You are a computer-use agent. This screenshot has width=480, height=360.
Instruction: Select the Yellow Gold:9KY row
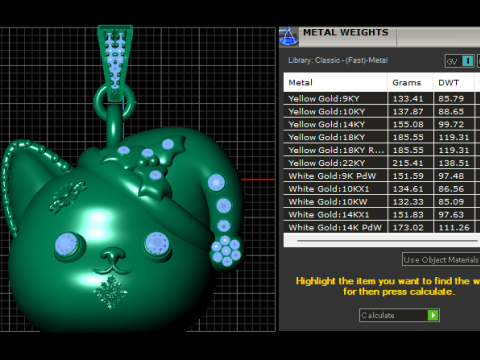pyautogui.click(x=382, y=99)
